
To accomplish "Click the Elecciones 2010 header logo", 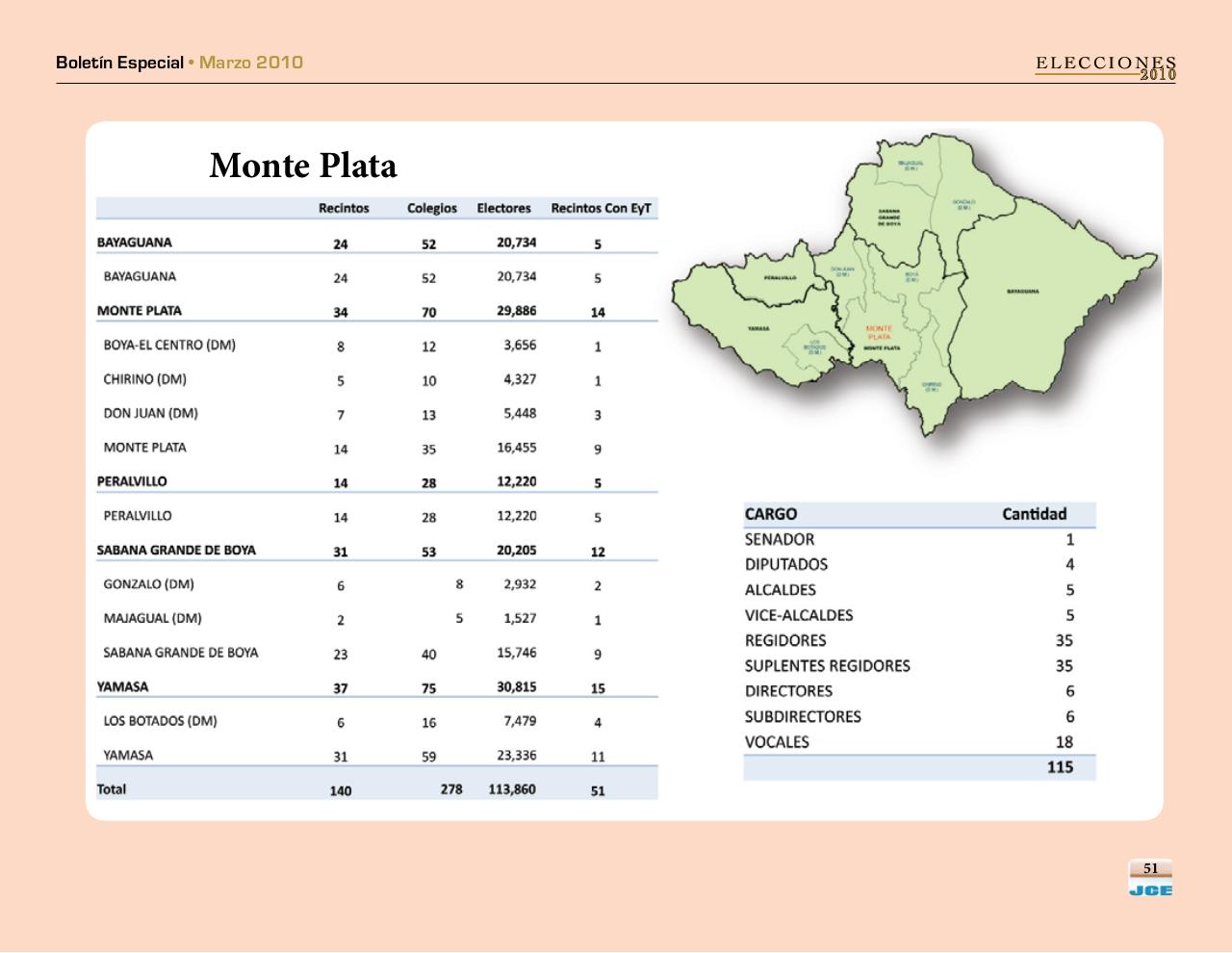I will pyautogui.click(x=1106, y=67).
